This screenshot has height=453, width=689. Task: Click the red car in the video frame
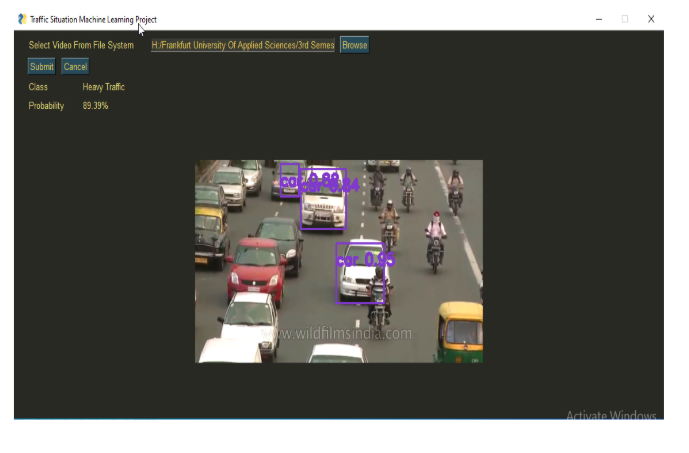[x=254, y=269]
